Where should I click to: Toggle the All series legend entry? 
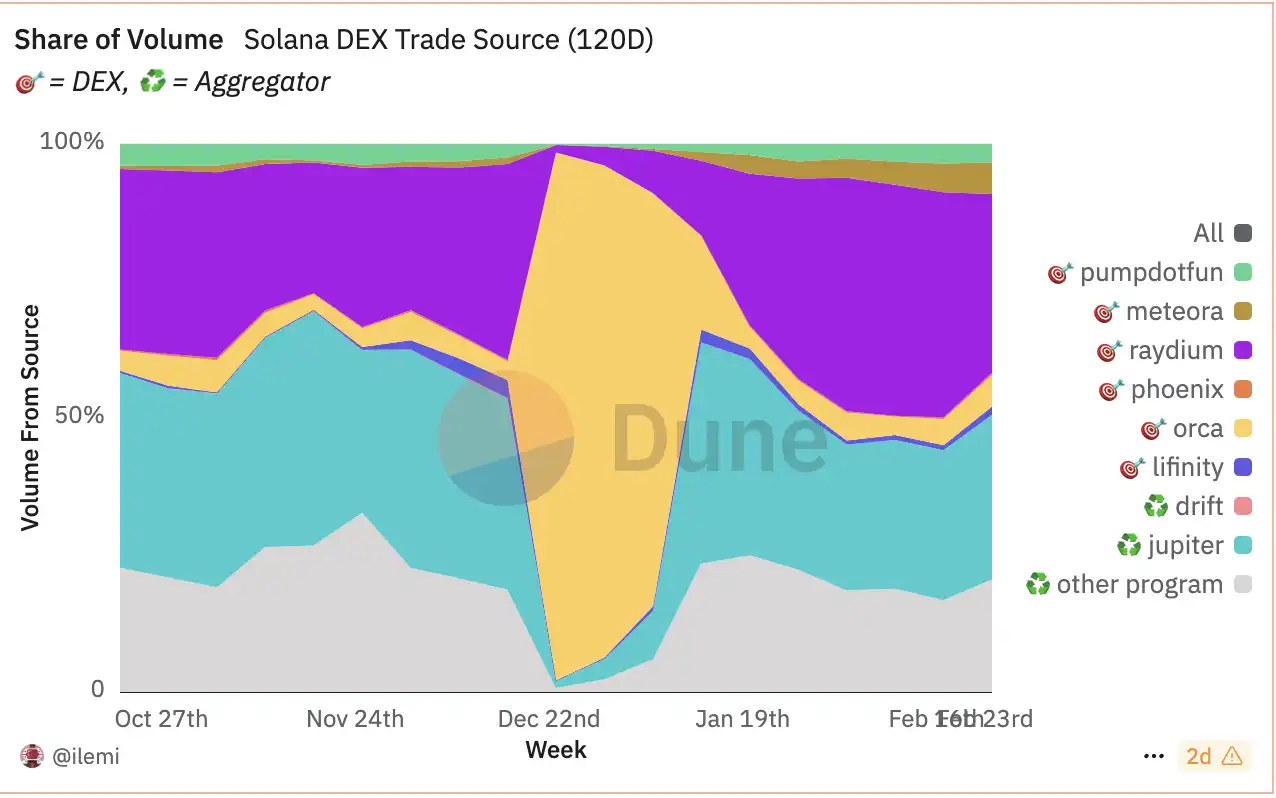(1243, 234)
